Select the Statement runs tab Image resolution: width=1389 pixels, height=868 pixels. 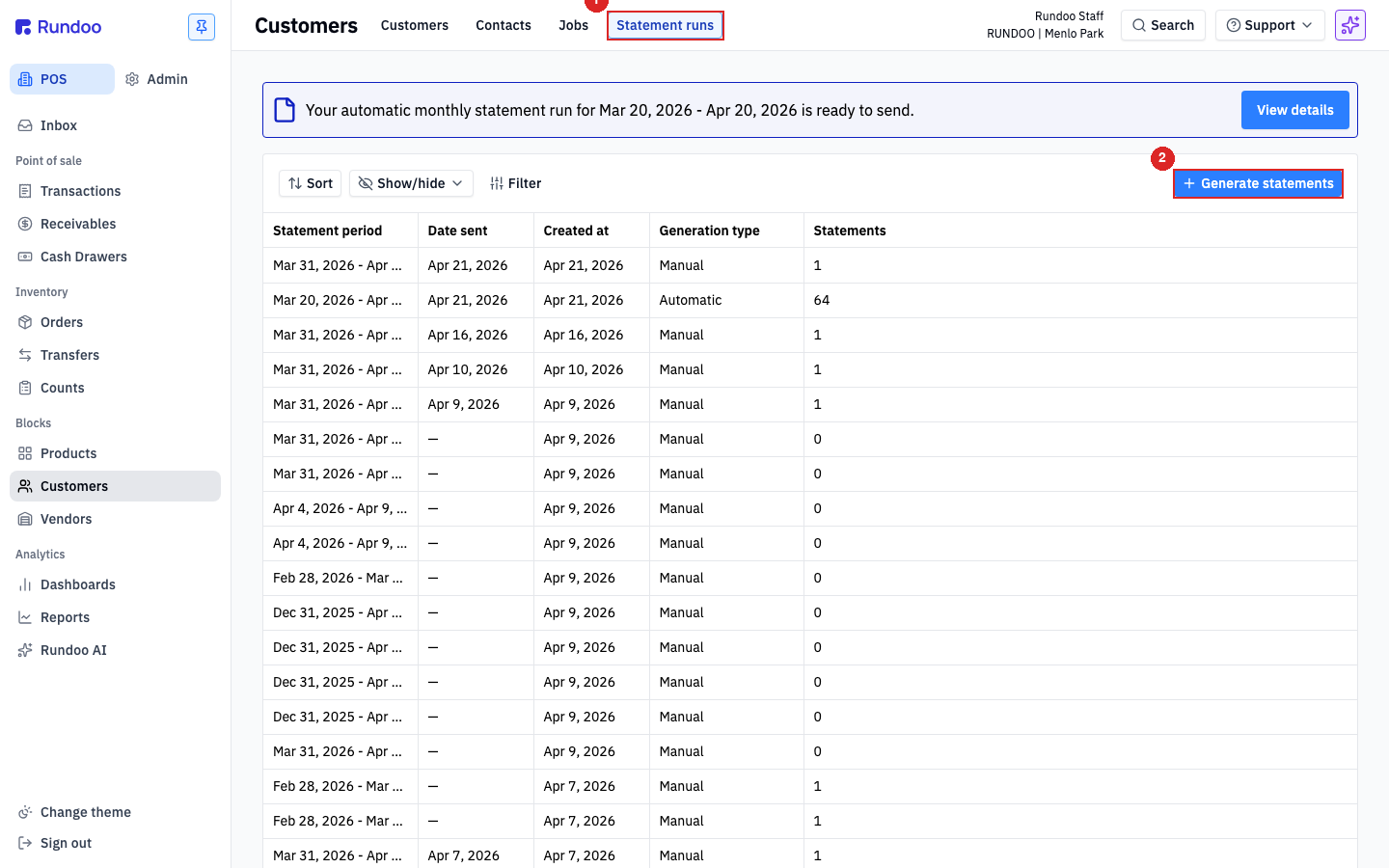pyautogui.click(x=666, y=25)
